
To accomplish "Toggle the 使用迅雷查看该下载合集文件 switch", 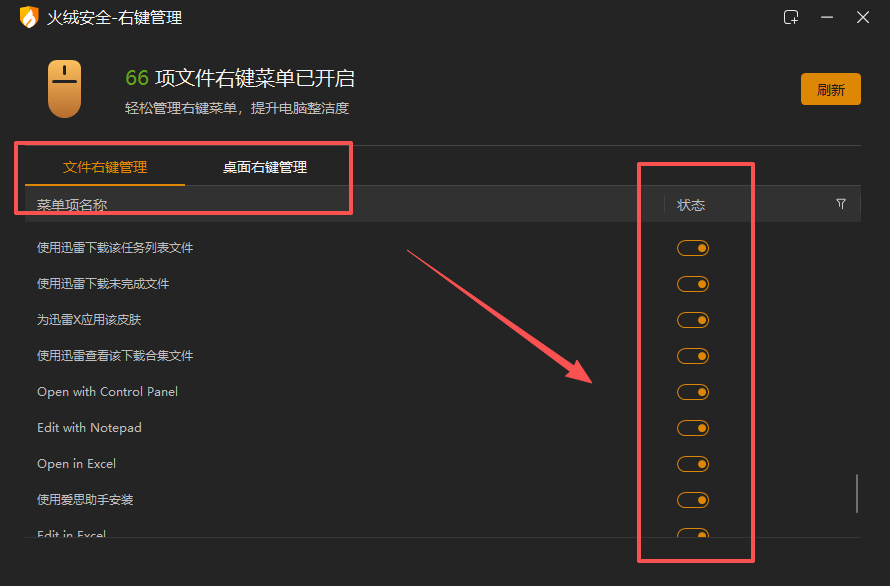I will 692,356.
